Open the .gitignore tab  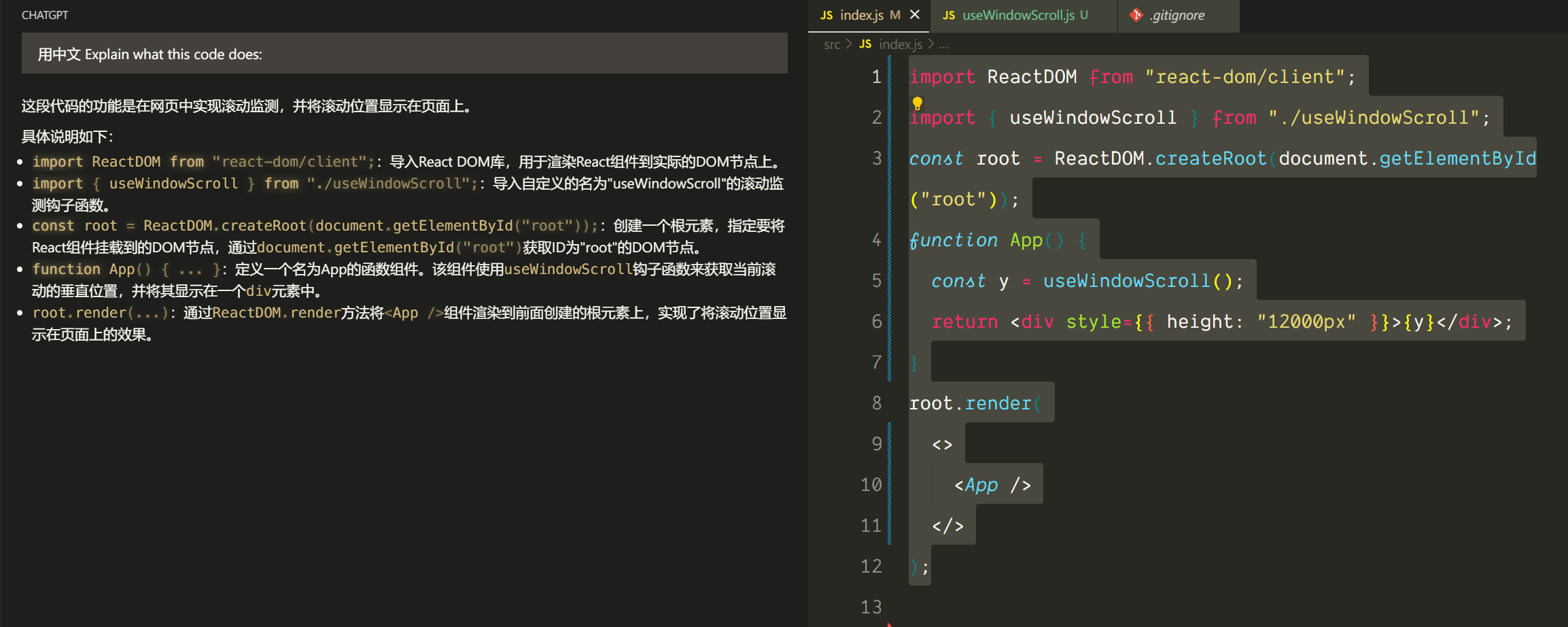point(1177,15)
